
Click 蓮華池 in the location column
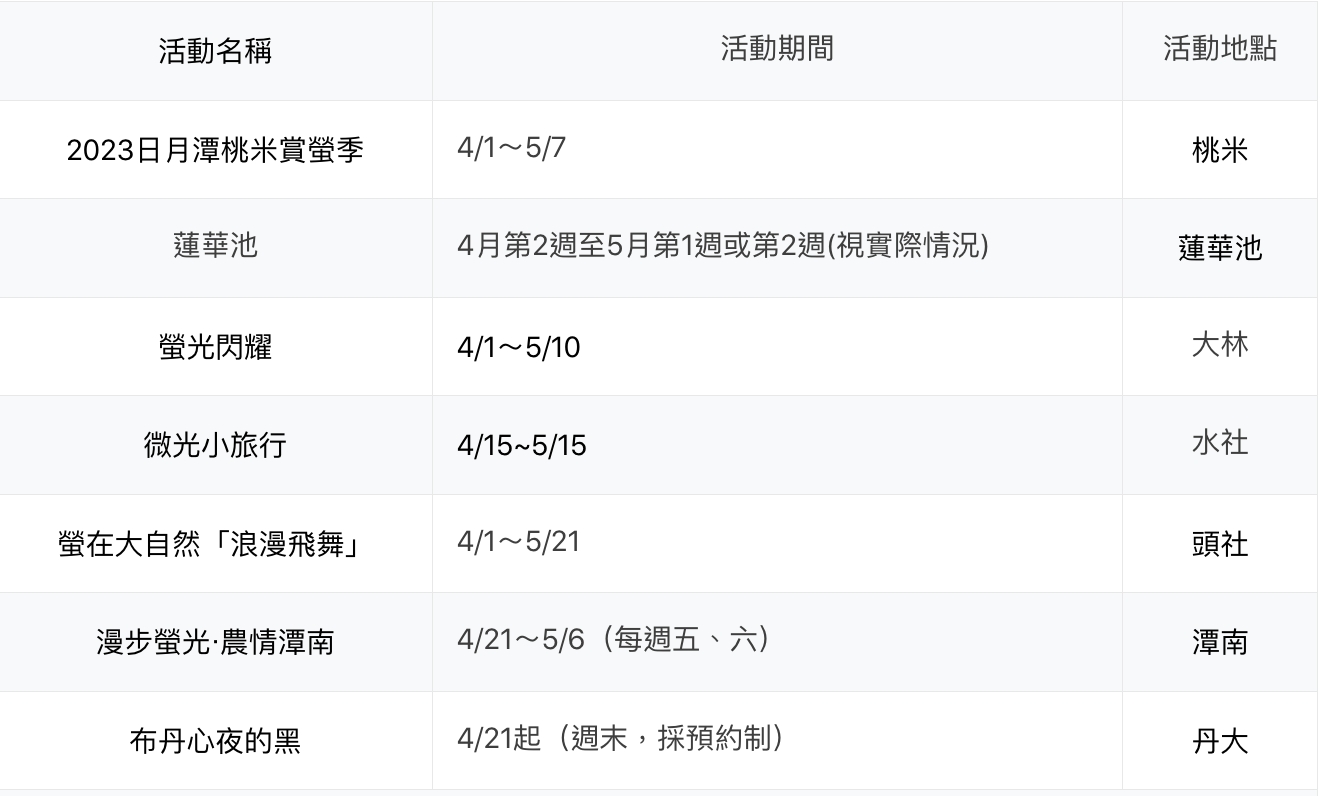(x=1220, y=248)
